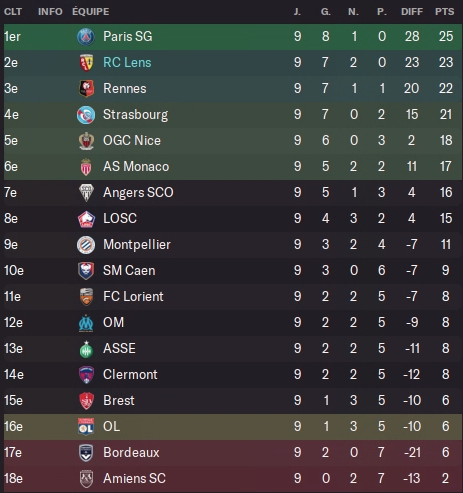Click the Paris SG club crest
The height and width of the screenshot is (493, 463).
(x=86, y=37)
